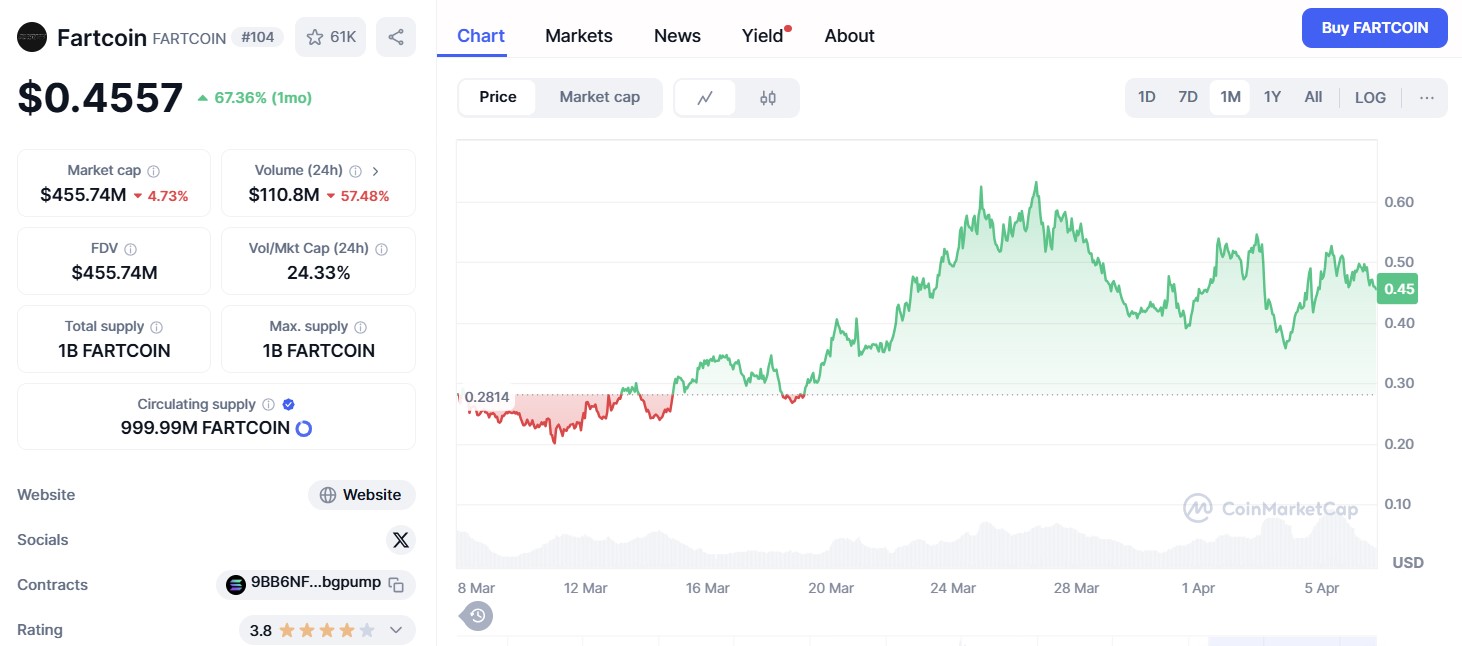Viewport: 1462px width, 646px height.
Task: Enable logarithmic scale with LOG
Action: (x=1370, y=97)
